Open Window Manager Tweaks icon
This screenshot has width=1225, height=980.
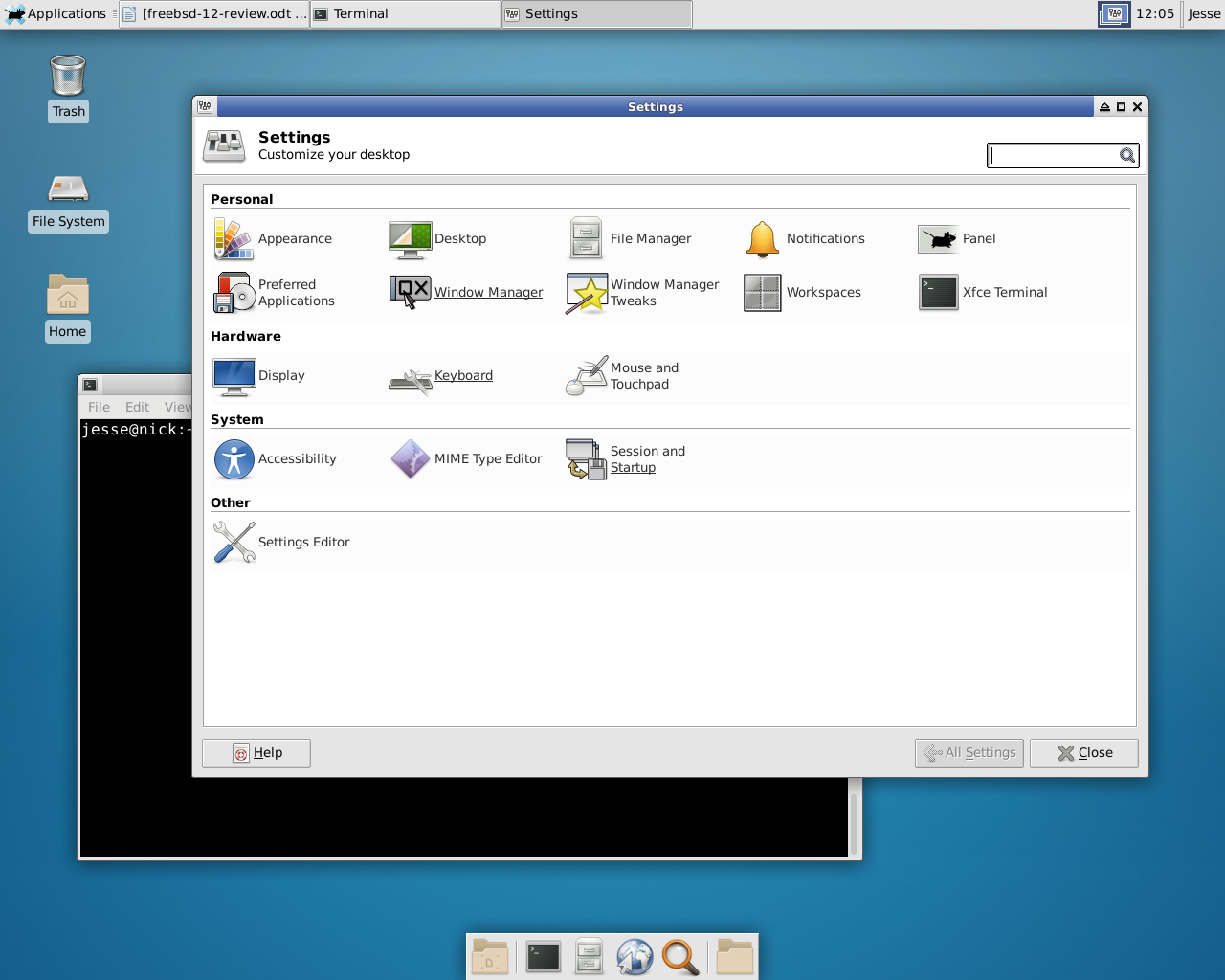click(x=587, y=293)
